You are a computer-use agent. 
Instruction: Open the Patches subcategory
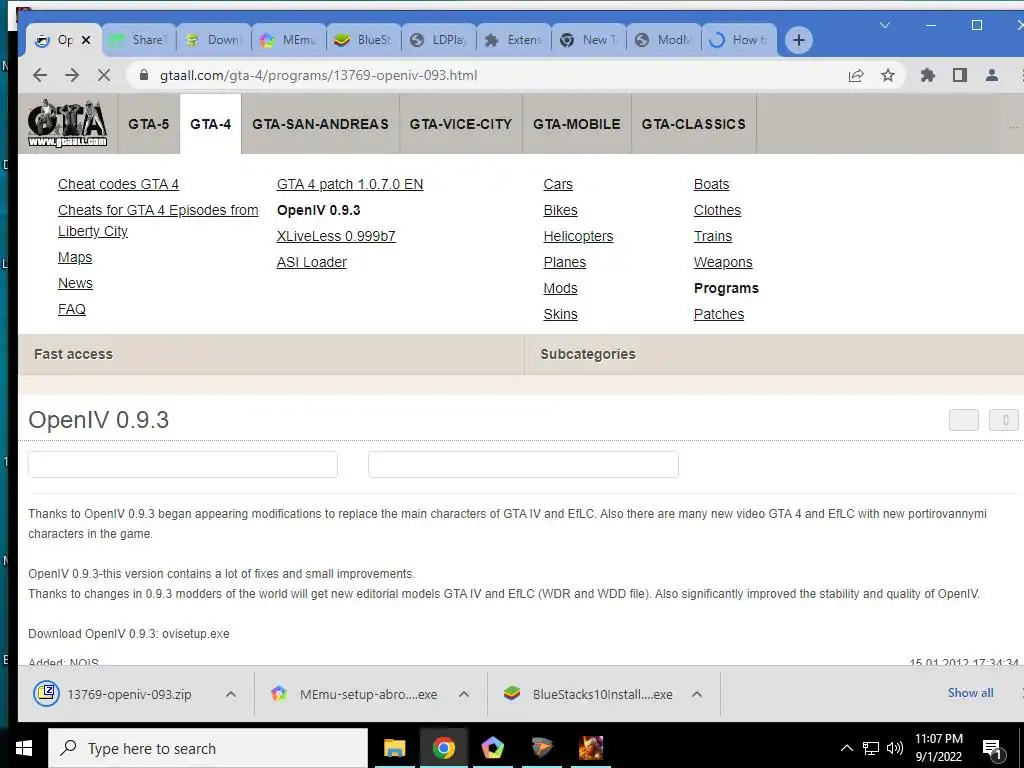[718, 314]
